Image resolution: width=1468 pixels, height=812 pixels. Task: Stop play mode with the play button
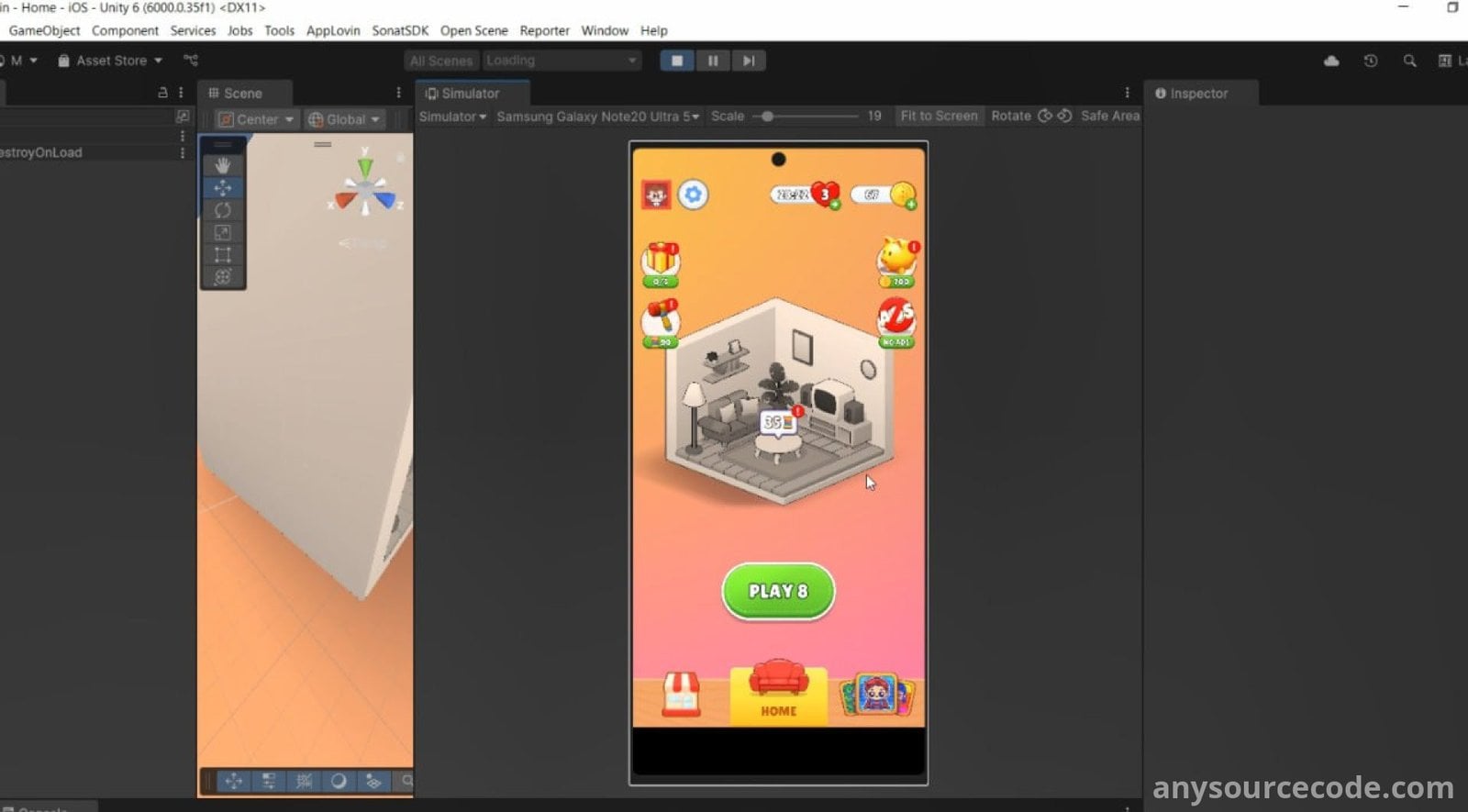(x=676, y=61)
